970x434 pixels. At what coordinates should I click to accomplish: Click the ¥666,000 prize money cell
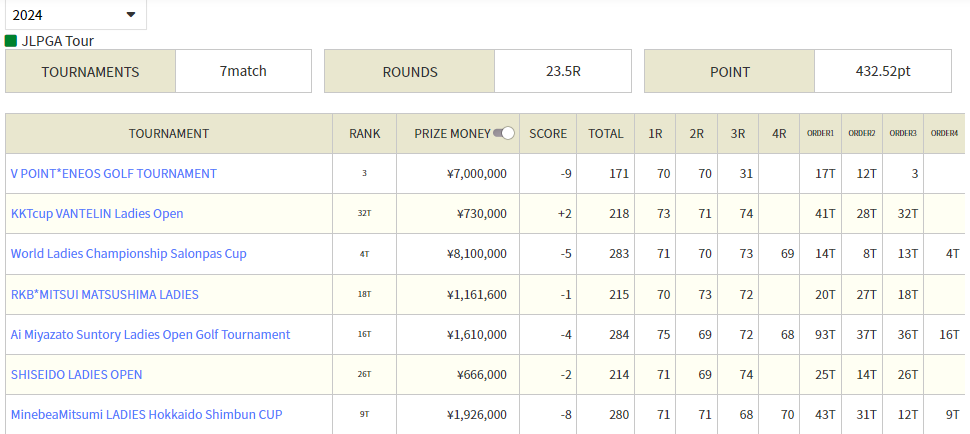(x=458, y=375)
